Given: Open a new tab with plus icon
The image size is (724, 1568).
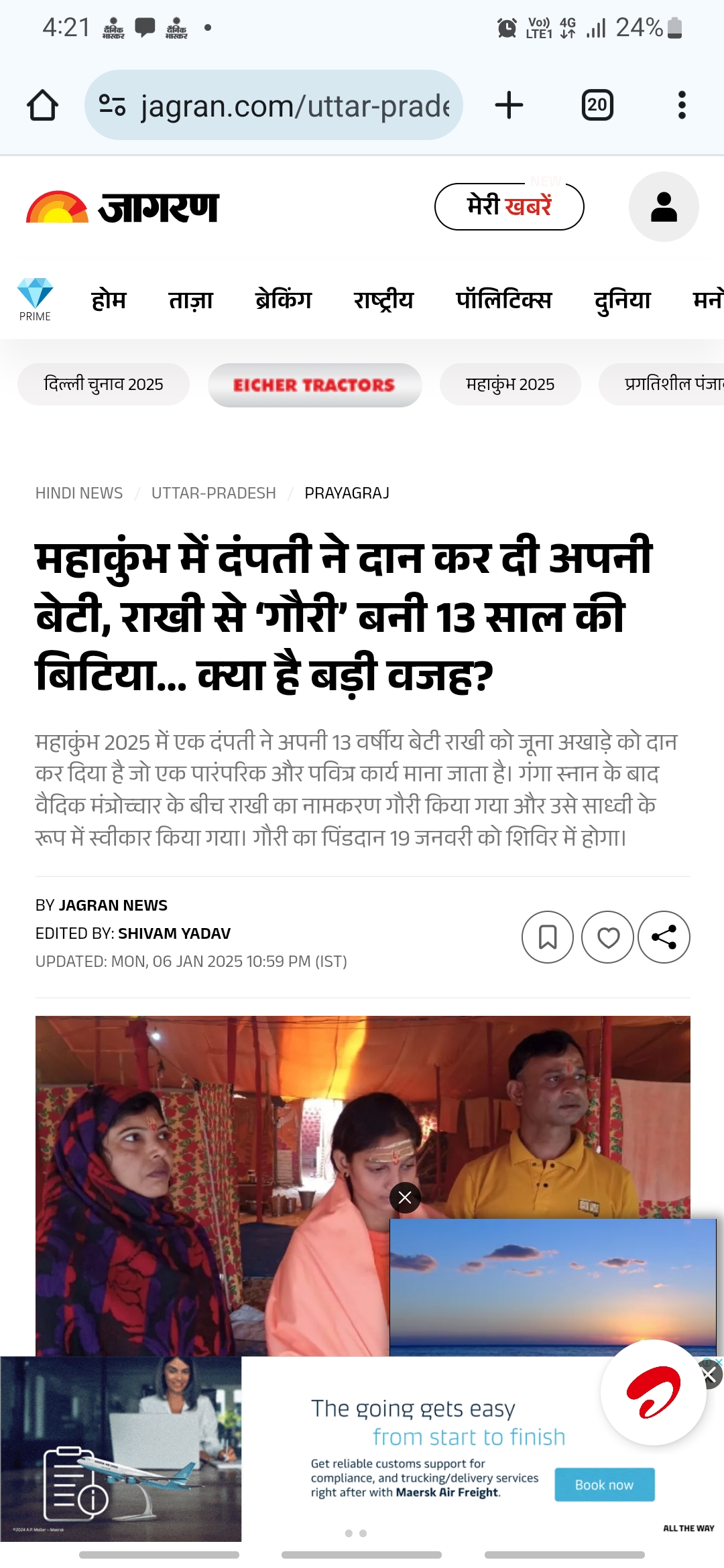Looking at the screenshot, I should click(x=509, y=105).
